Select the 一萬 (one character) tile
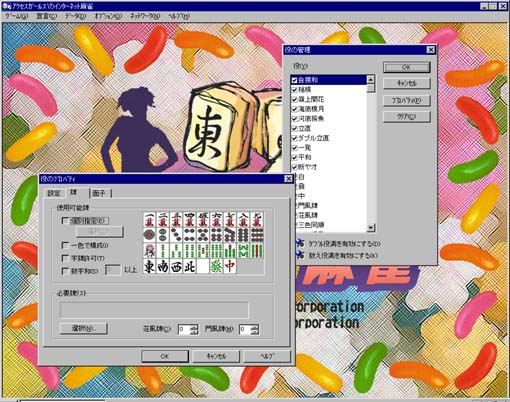Screen dimensions: 510x402 coord(150,220)
